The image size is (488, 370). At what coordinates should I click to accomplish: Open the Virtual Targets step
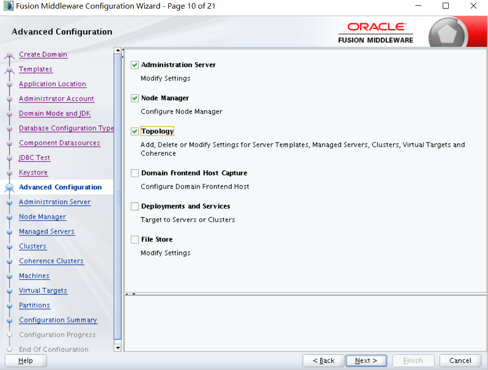point(43,290)
